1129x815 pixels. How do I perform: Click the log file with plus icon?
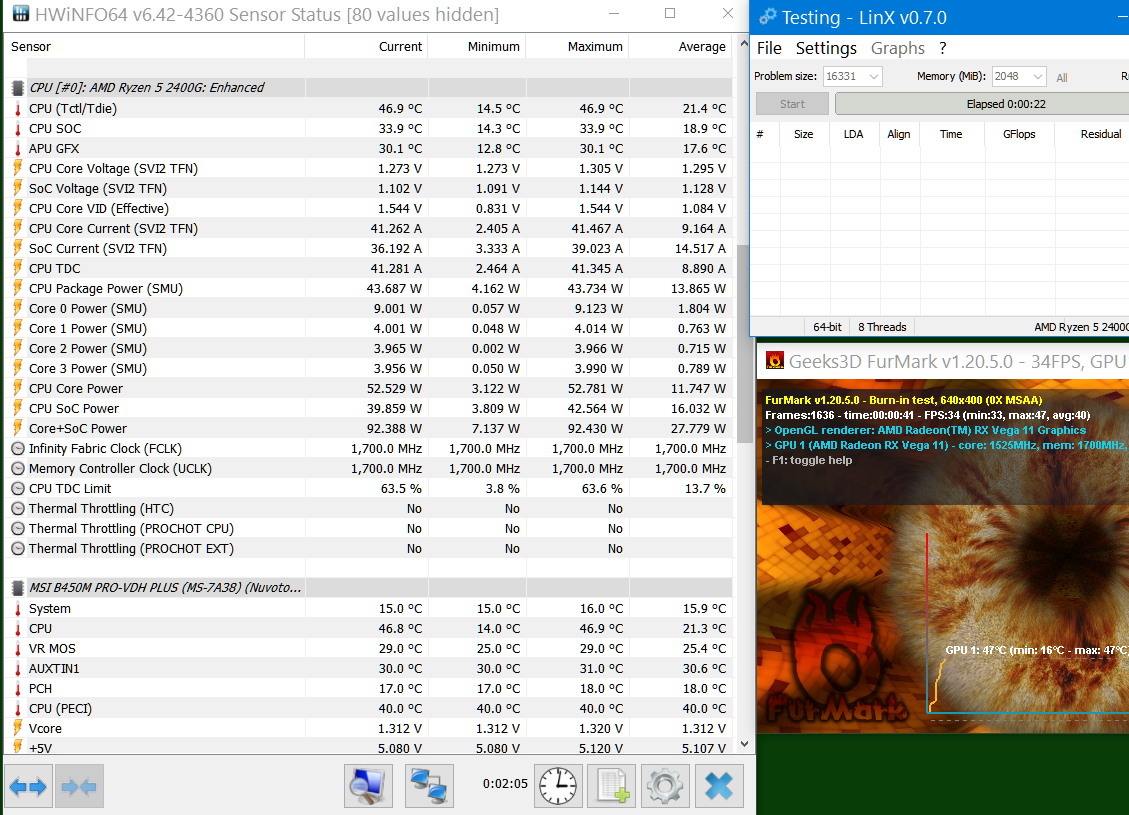coord(612,785)
